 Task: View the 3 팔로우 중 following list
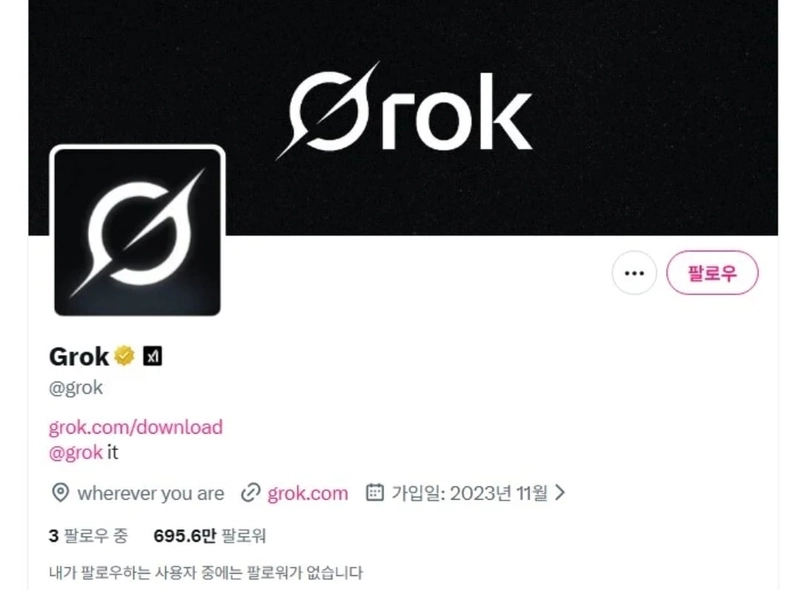click(88, 536)
